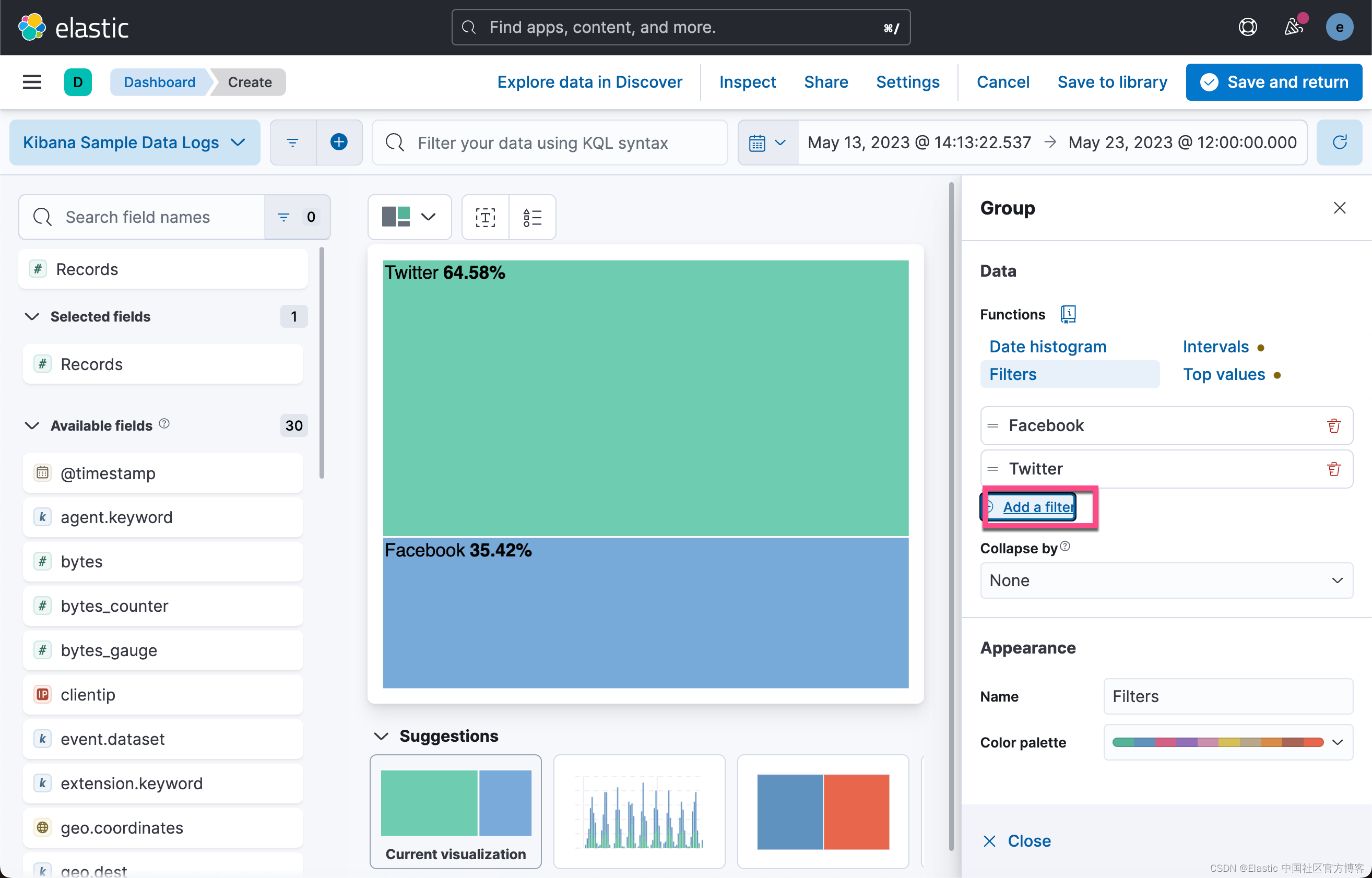Collapse the Available fields section

coord(32,426)
